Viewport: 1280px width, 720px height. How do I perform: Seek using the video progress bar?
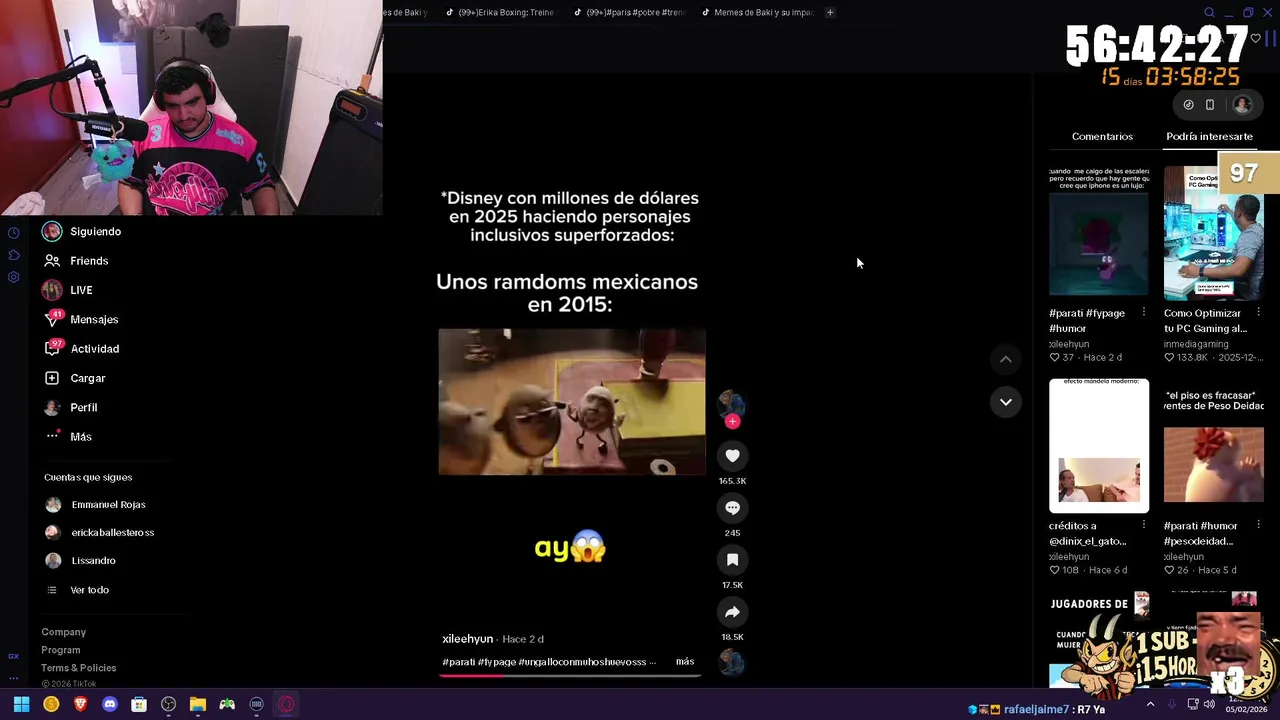(x=570, y=676)
